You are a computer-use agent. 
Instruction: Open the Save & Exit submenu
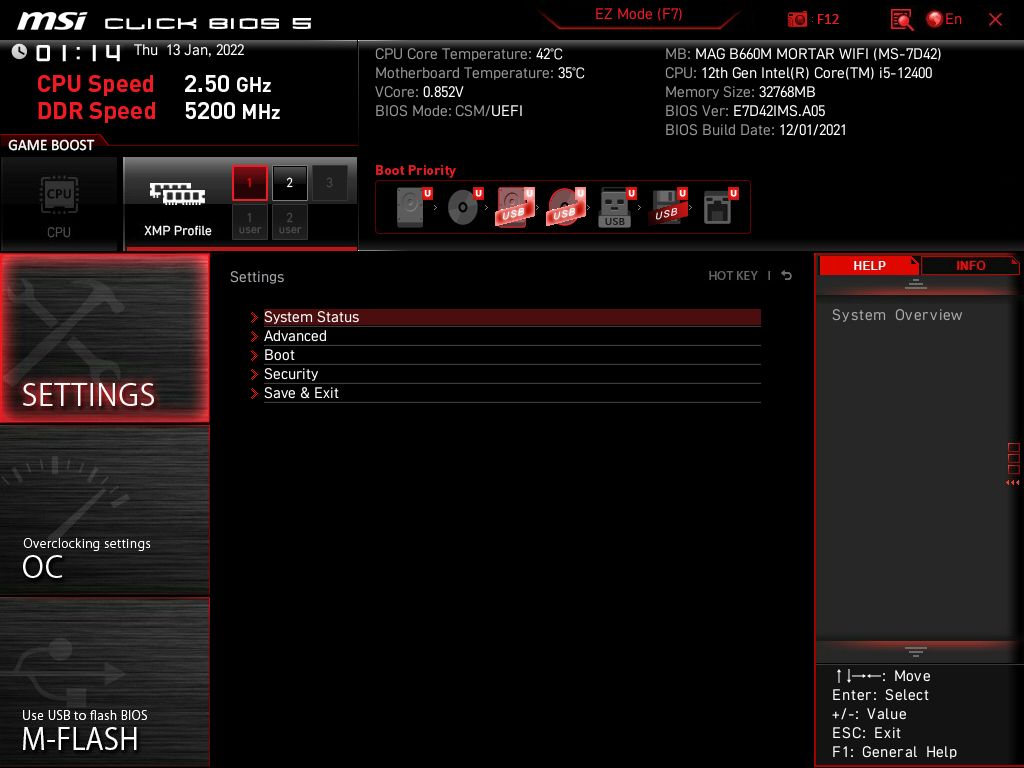(x=512, y=392)
